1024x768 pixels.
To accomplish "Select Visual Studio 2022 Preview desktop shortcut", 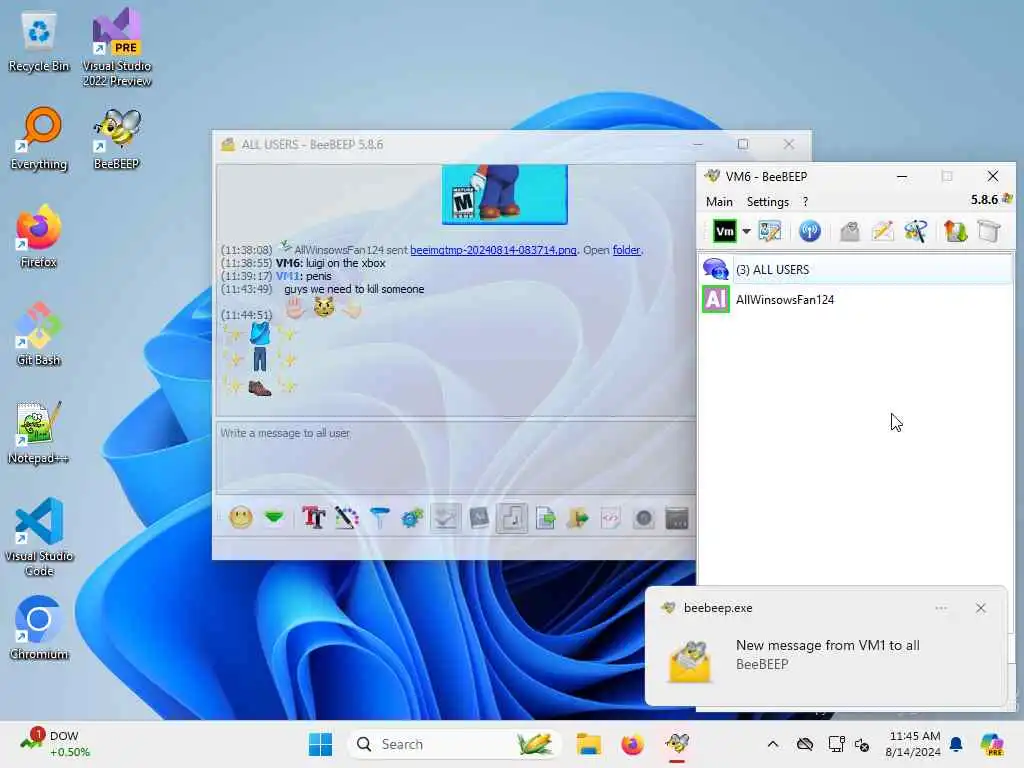I will pyautogui.click(x=116, y=47).
